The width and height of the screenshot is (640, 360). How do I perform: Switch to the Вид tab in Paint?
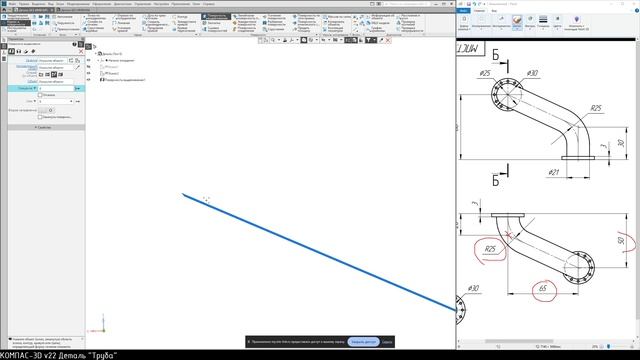494,11
